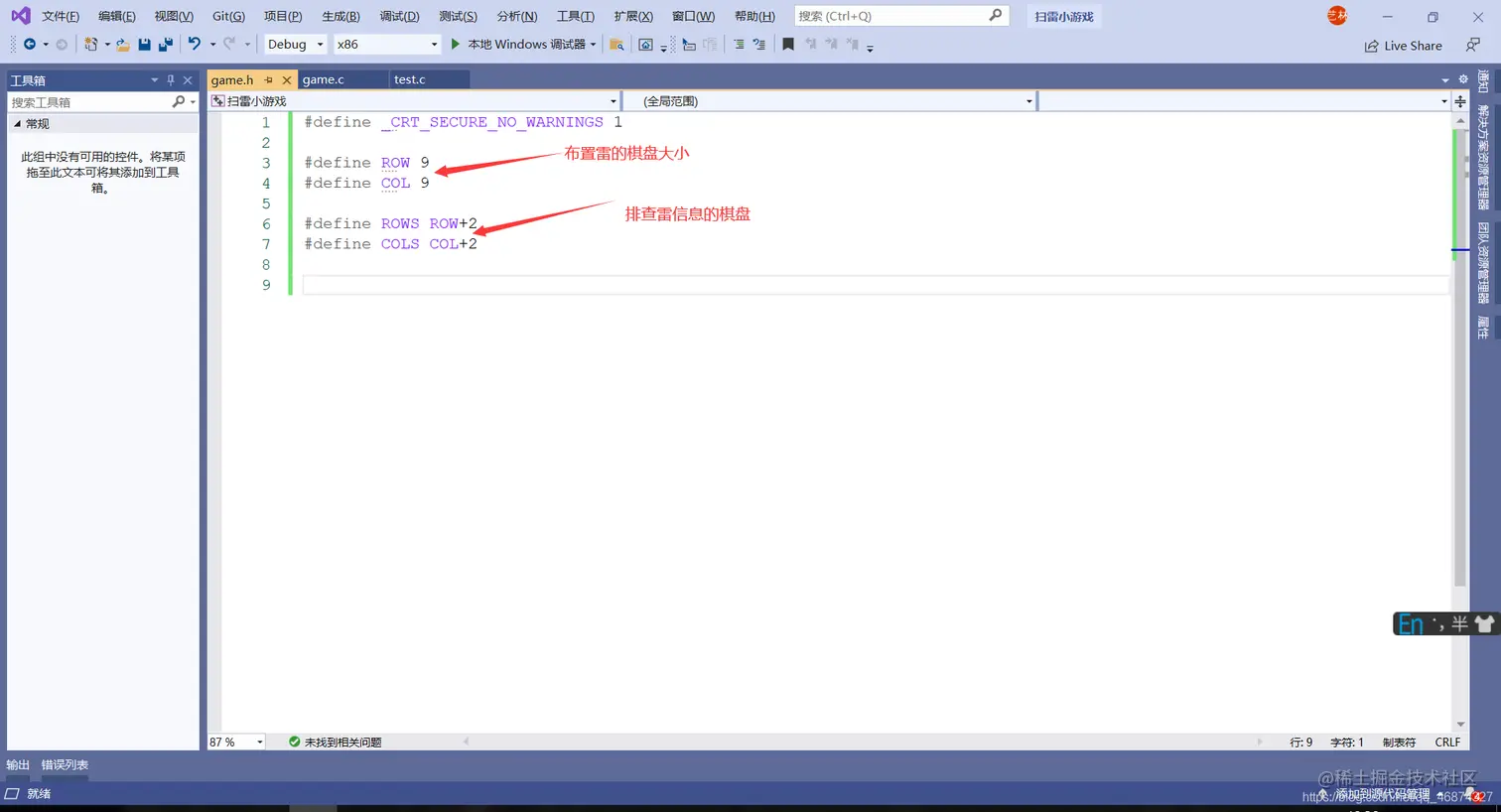Click the find in files folder icon
Screen dimensions: 1501x812
(x=616, y=44)
